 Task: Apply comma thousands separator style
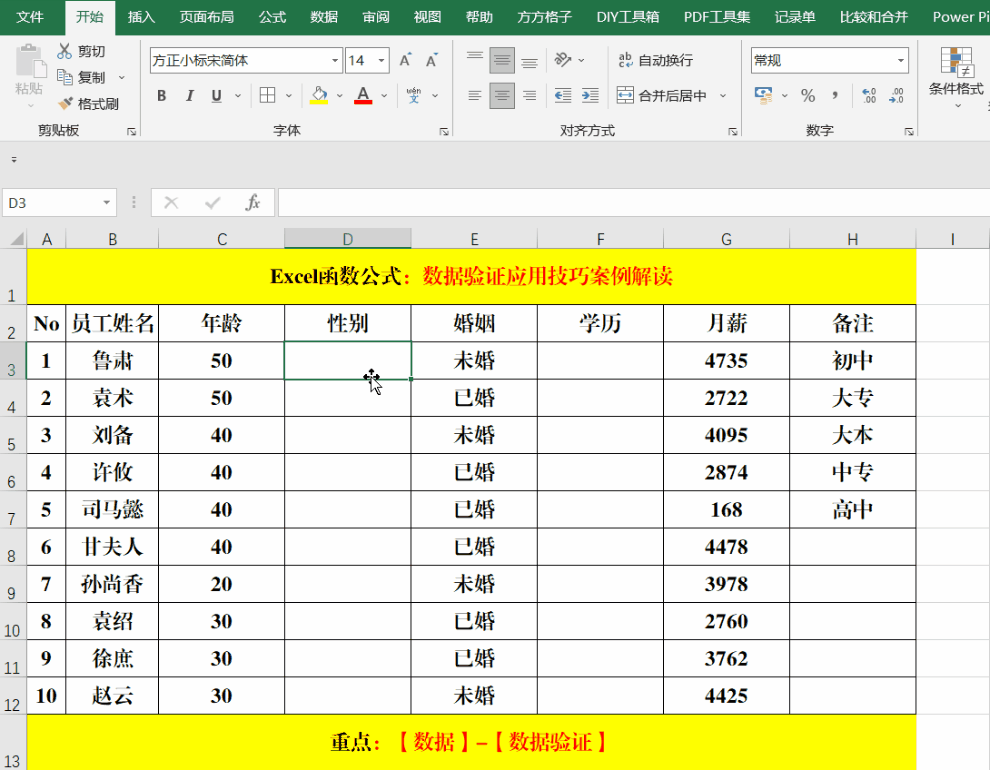pyautogui.click(x=835, y=96)
